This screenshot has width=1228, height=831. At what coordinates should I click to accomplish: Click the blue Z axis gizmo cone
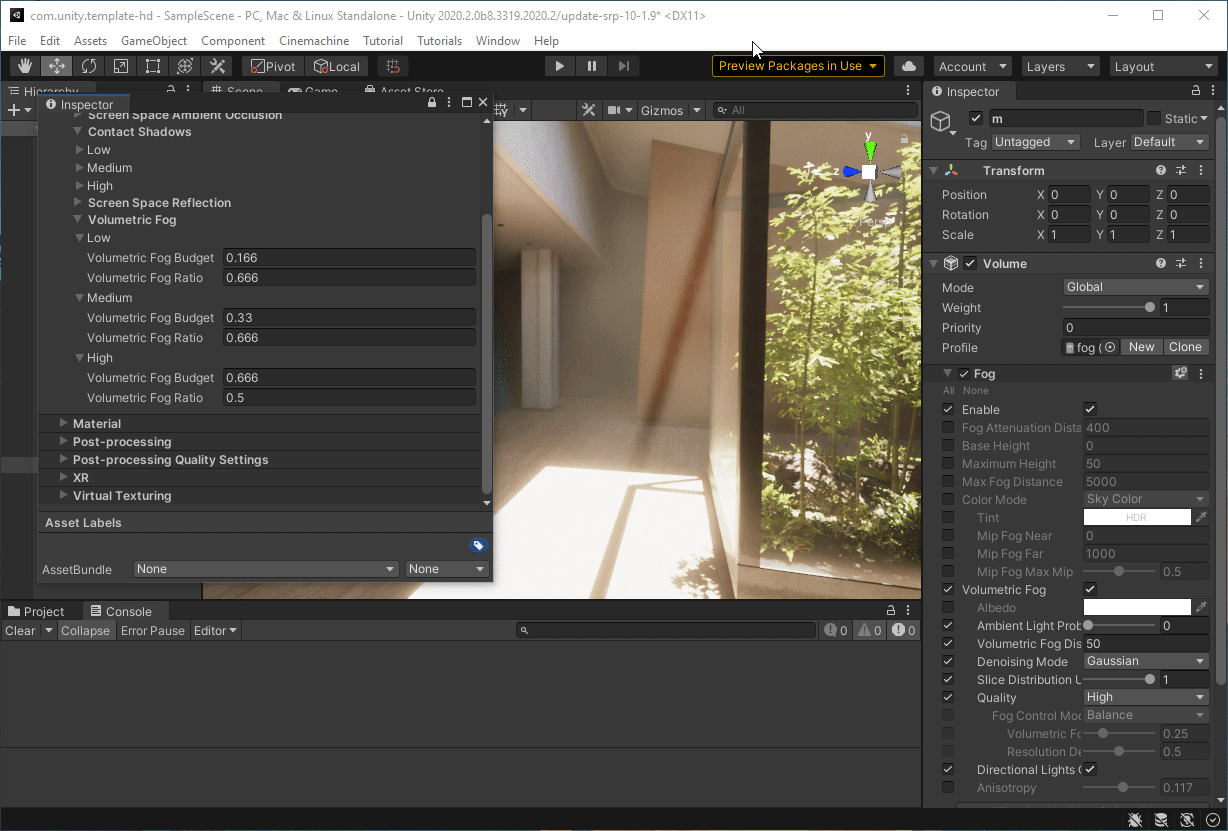tap(851, 172)
